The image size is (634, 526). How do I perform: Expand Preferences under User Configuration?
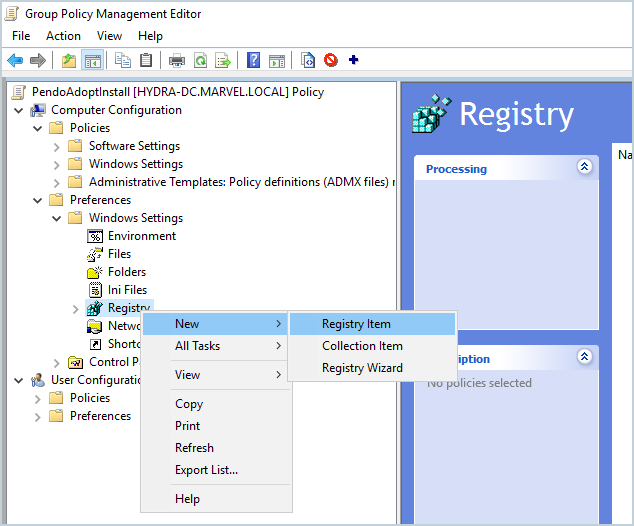pyautogui.click(x=38, y=417)
